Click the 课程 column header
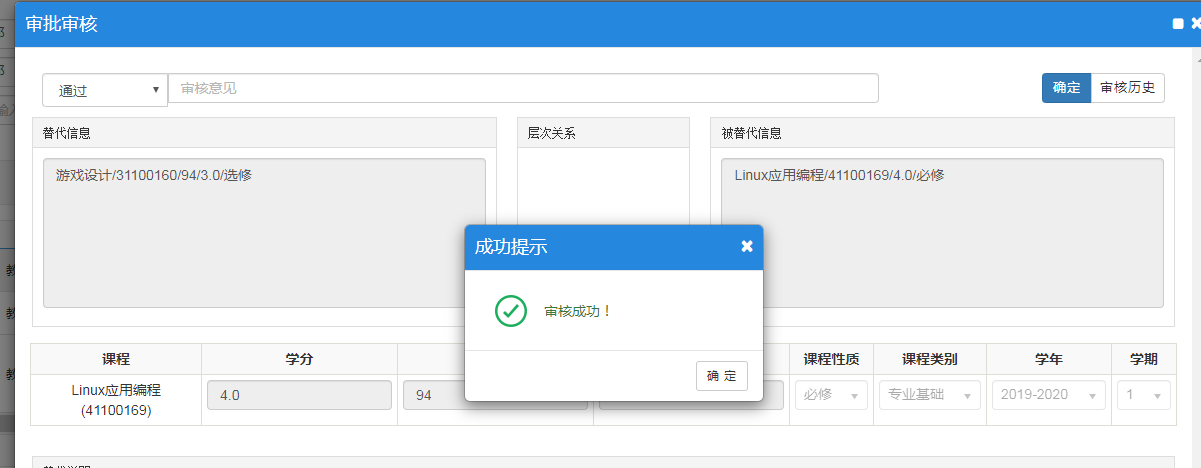 coord(116,359)
